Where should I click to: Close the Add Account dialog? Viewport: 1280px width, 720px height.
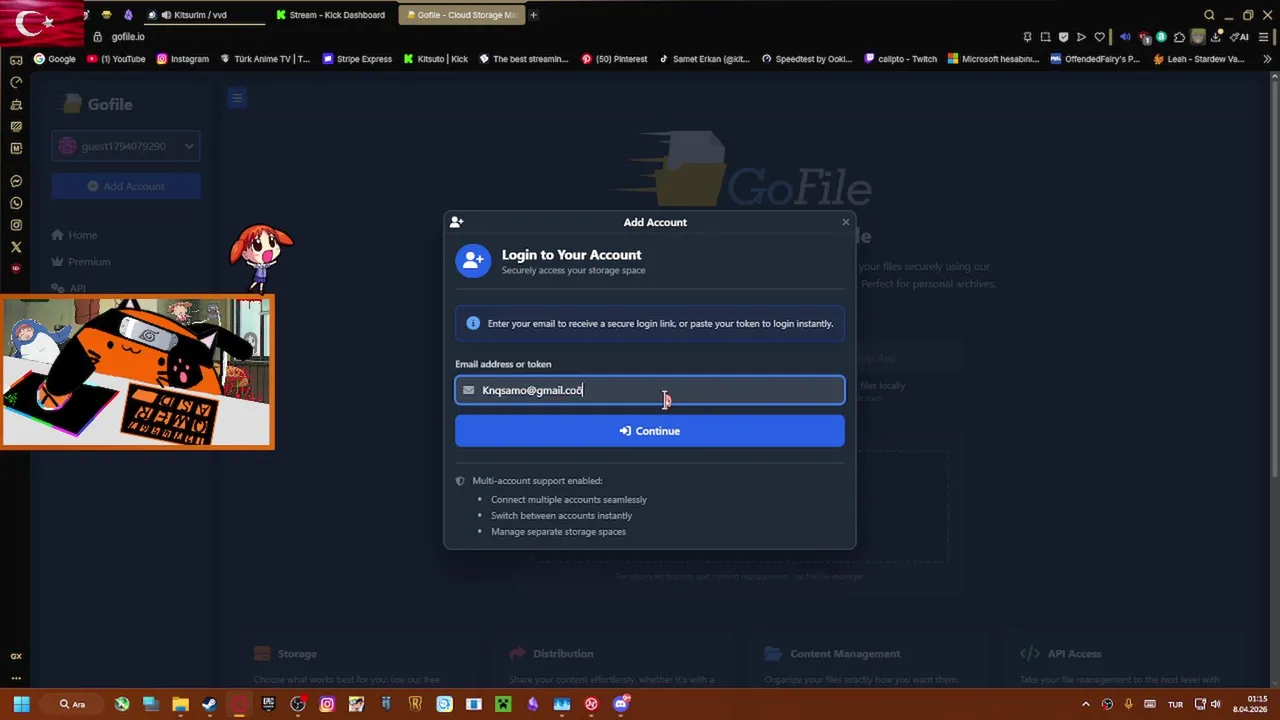click(845, 222)
